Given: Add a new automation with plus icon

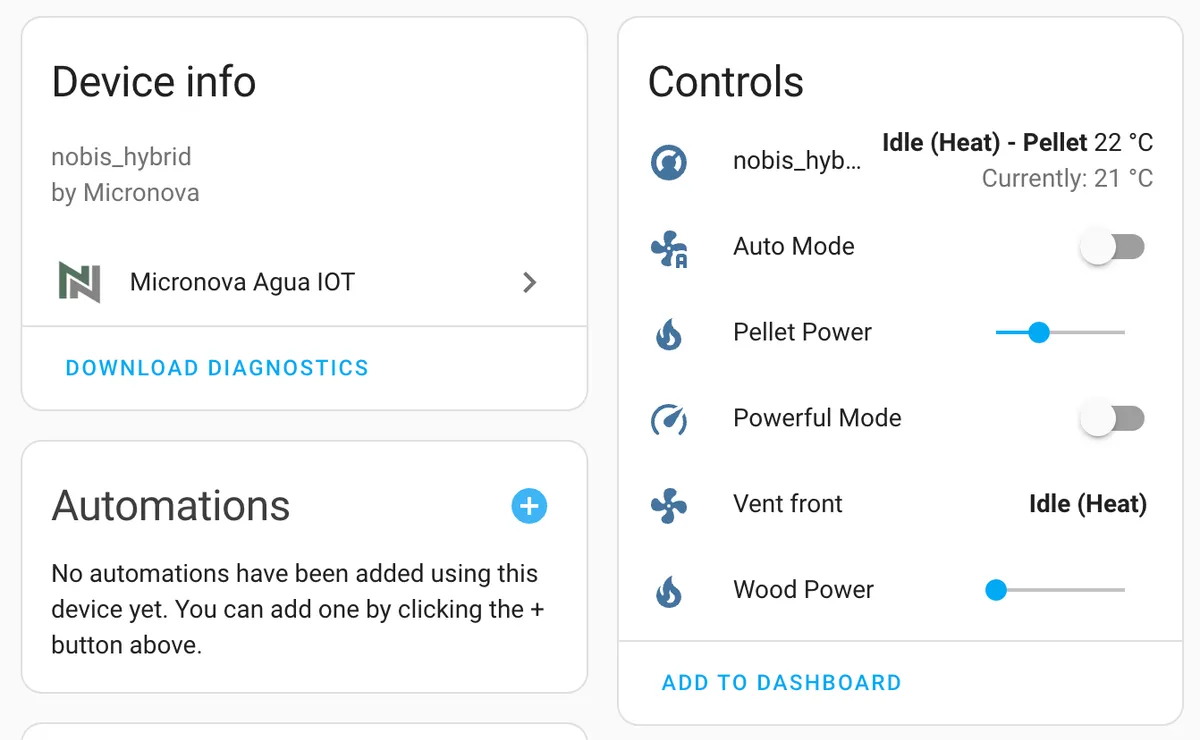Looking at the screenshot, I should point(529,507).
